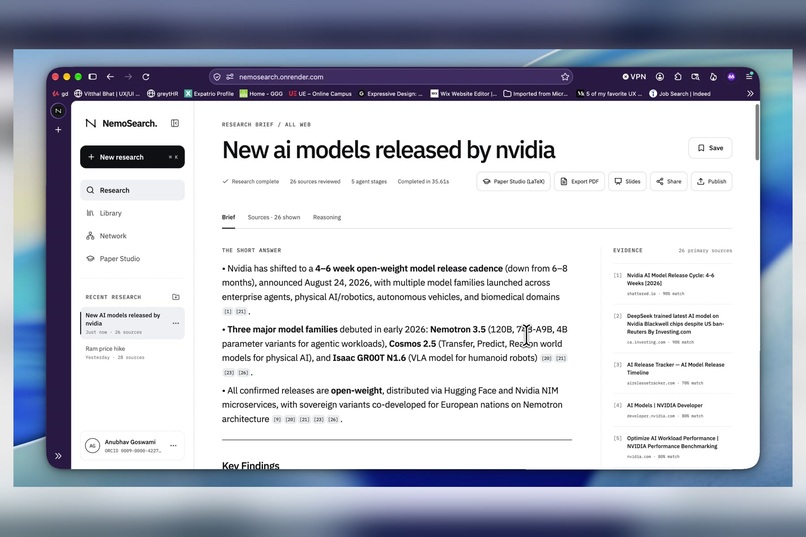Reload the nemosearch page
Screen dimensions: 806x537
click(x=146, y=77)
